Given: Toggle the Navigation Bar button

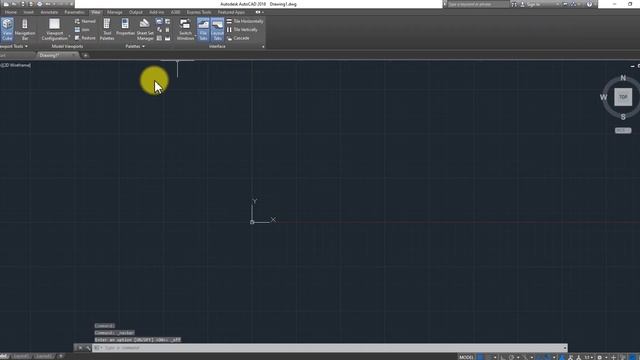Looking at the screenshot, I should click(x=25, y=29).
